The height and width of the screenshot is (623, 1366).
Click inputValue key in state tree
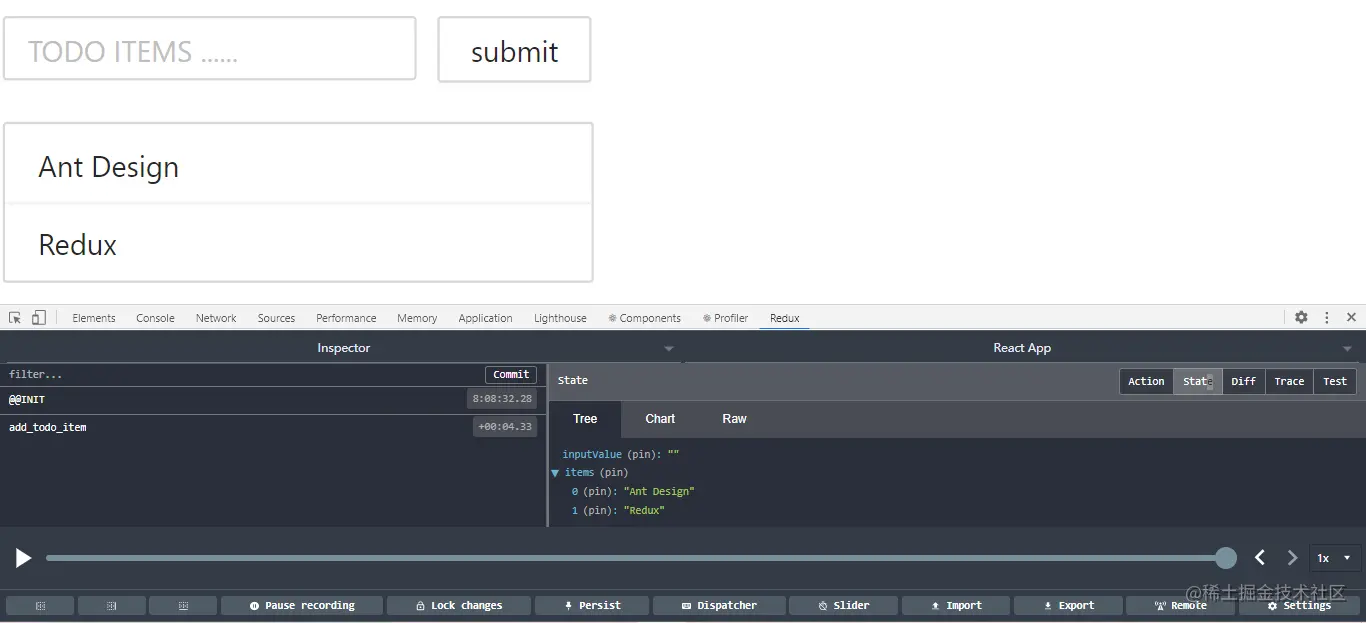tap(592, 454)
